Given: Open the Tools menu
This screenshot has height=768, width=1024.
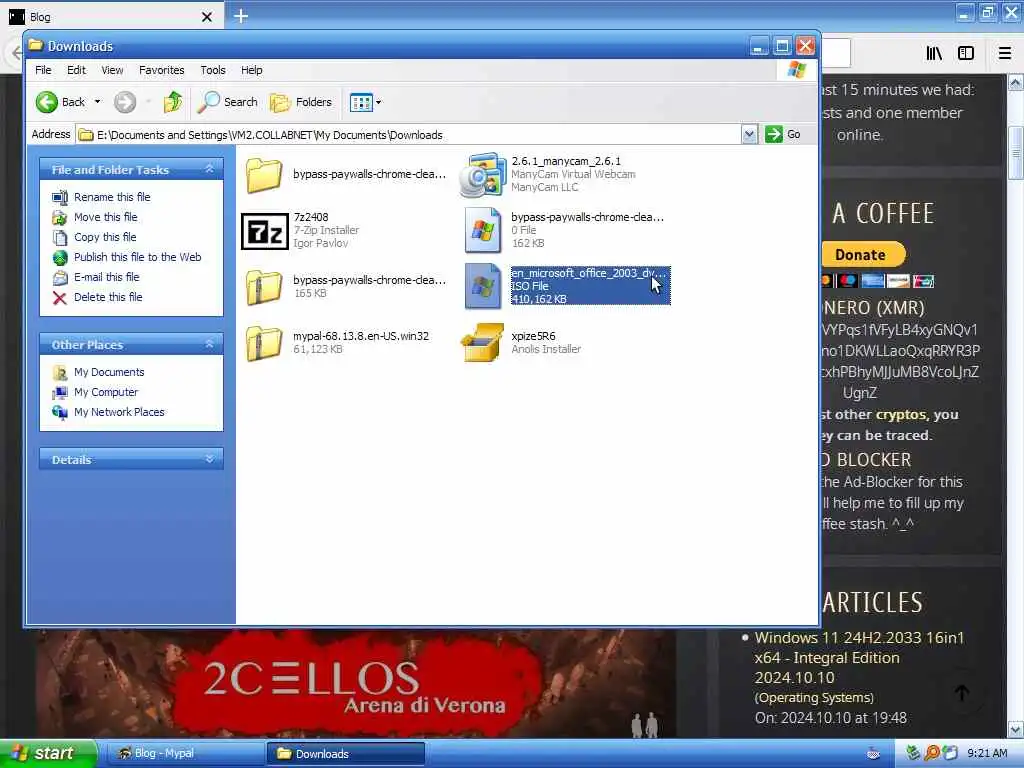Looking at the screenshot, I should pos(213,70).
